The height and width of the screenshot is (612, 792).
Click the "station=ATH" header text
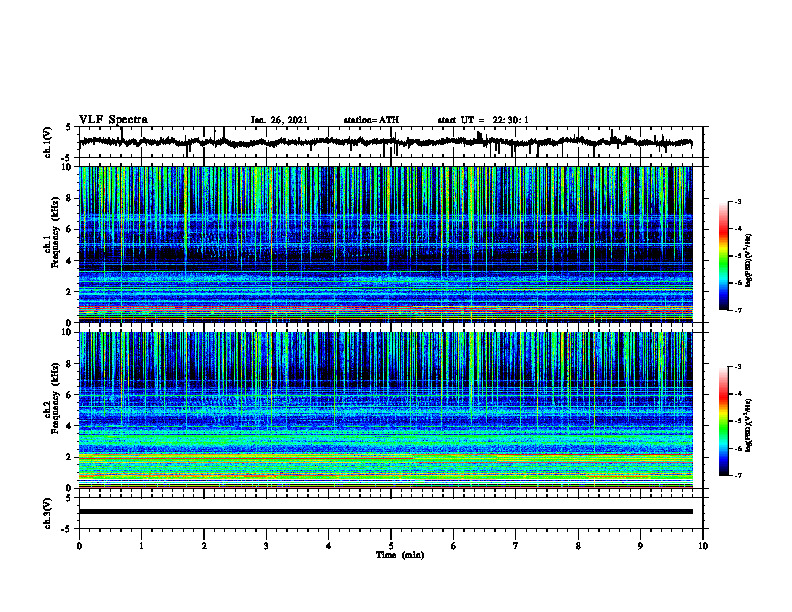[x=371, y=120]
